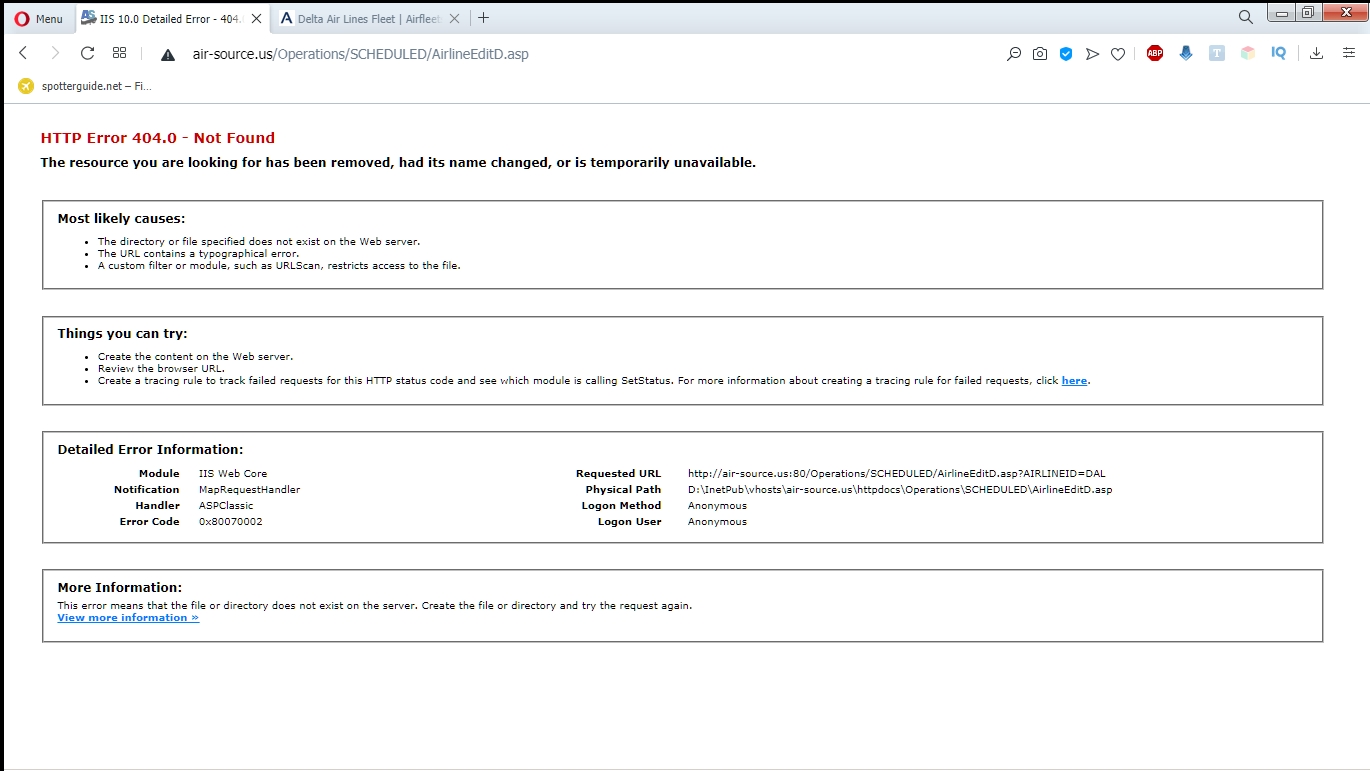Click the address bar URL
The height and width of the screenshot is (771, 1370).
[x=360, y=54]
